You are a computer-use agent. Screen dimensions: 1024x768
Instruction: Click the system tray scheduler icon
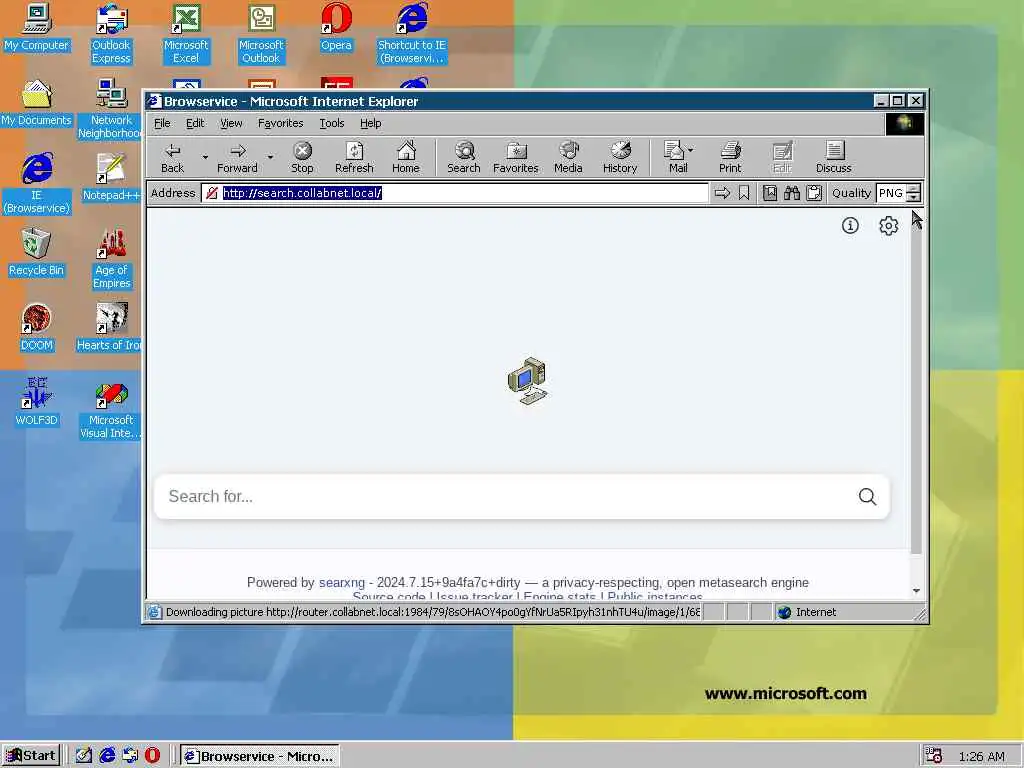(934, 756)
